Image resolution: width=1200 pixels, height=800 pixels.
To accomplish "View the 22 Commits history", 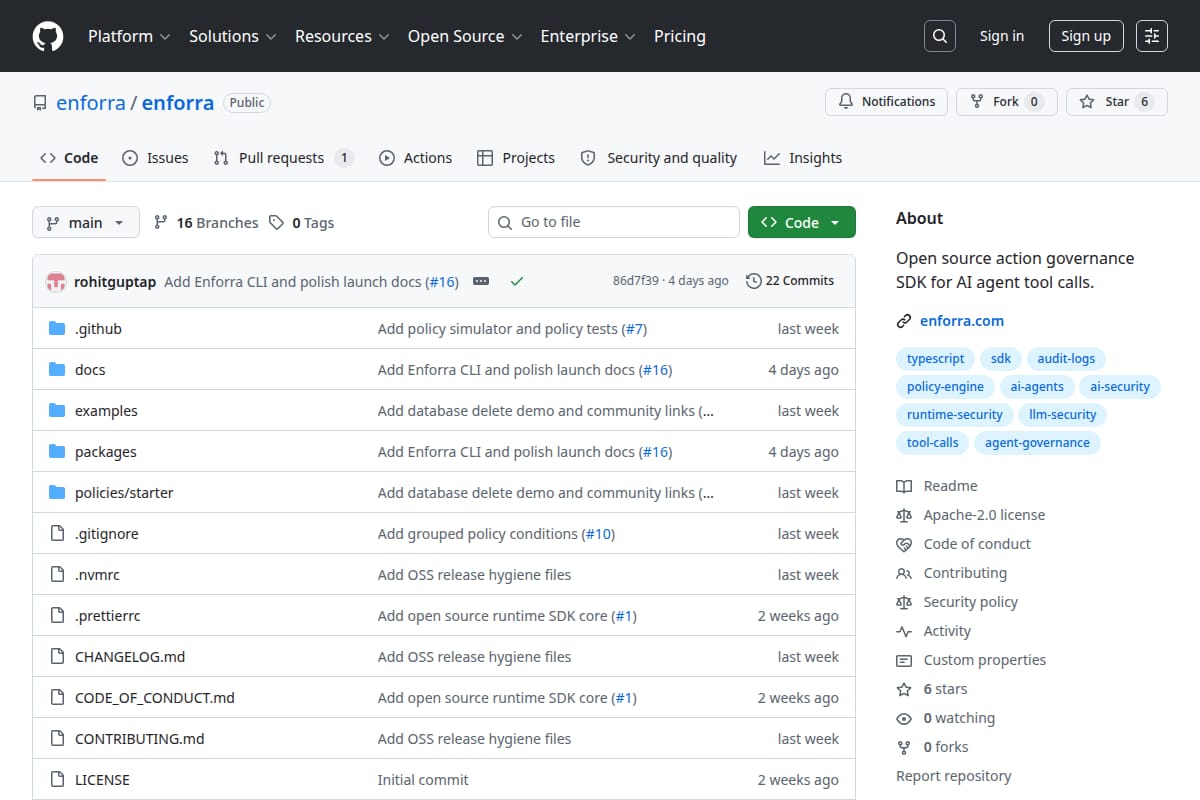I will (790, 281).
